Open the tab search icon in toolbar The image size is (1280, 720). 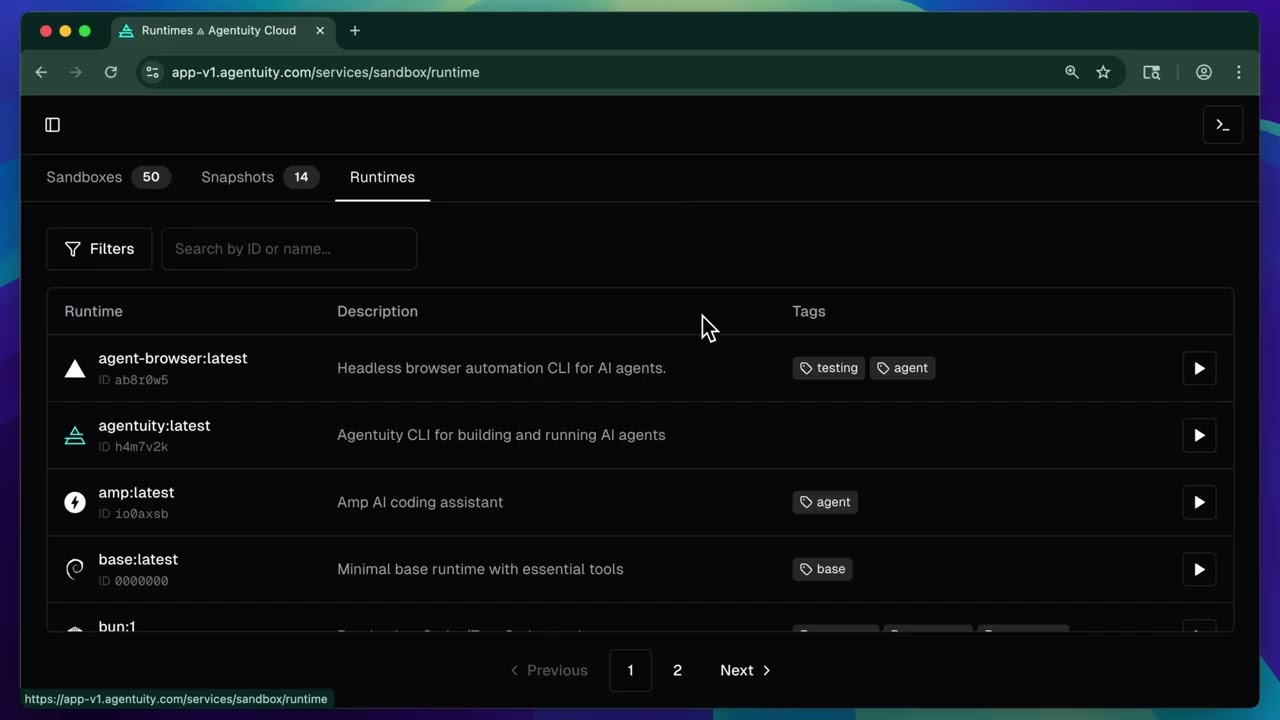click(x=1152, y=72)
